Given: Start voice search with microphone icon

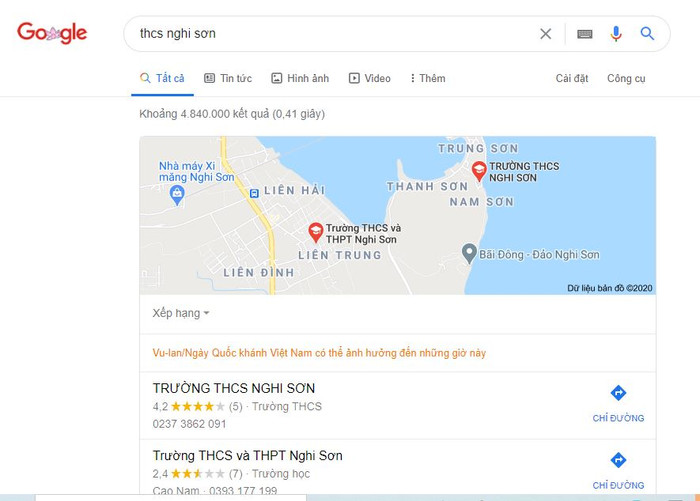Looking at the screenshot, I should [x=616, y=33].
